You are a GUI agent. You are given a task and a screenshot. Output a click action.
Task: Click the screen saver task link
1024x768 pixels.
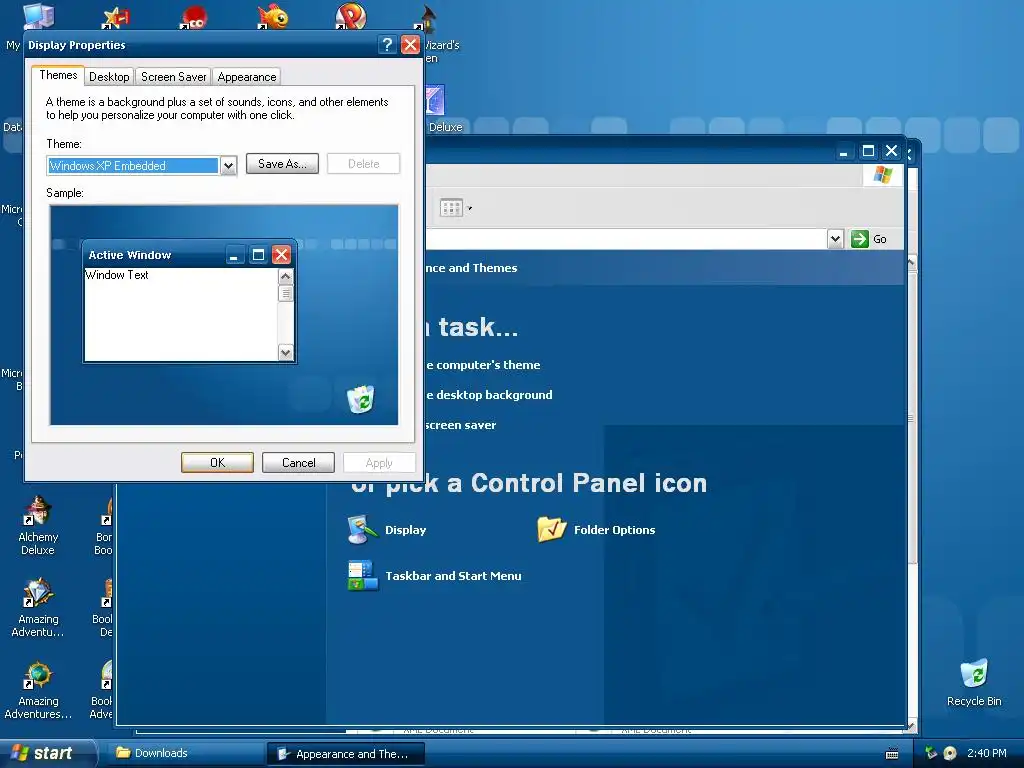click(461, 425)
